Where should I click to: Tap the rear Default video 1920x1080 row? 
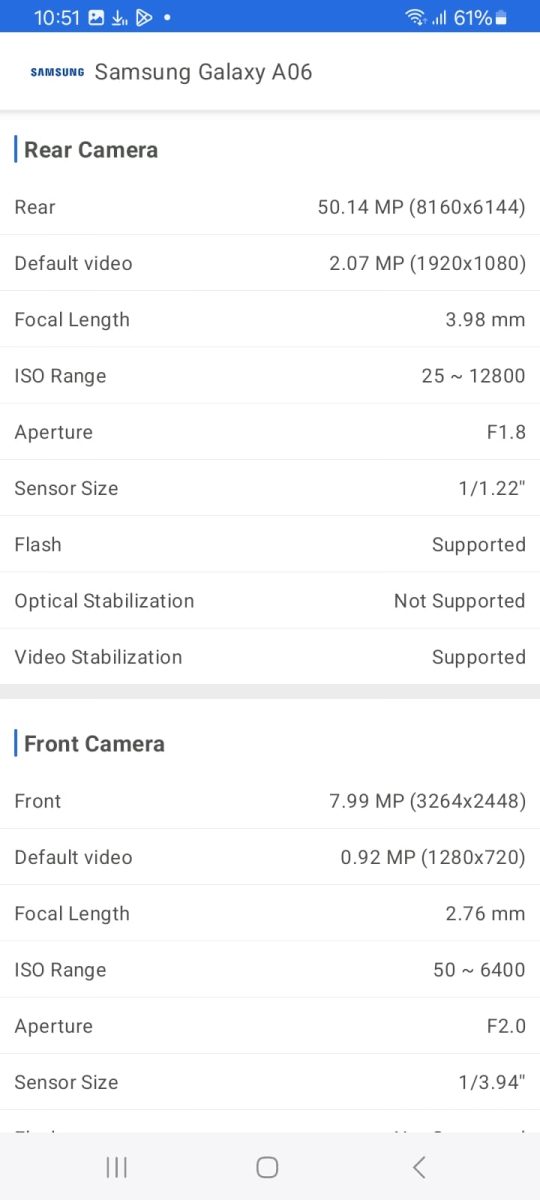click(x=270, y=263)
